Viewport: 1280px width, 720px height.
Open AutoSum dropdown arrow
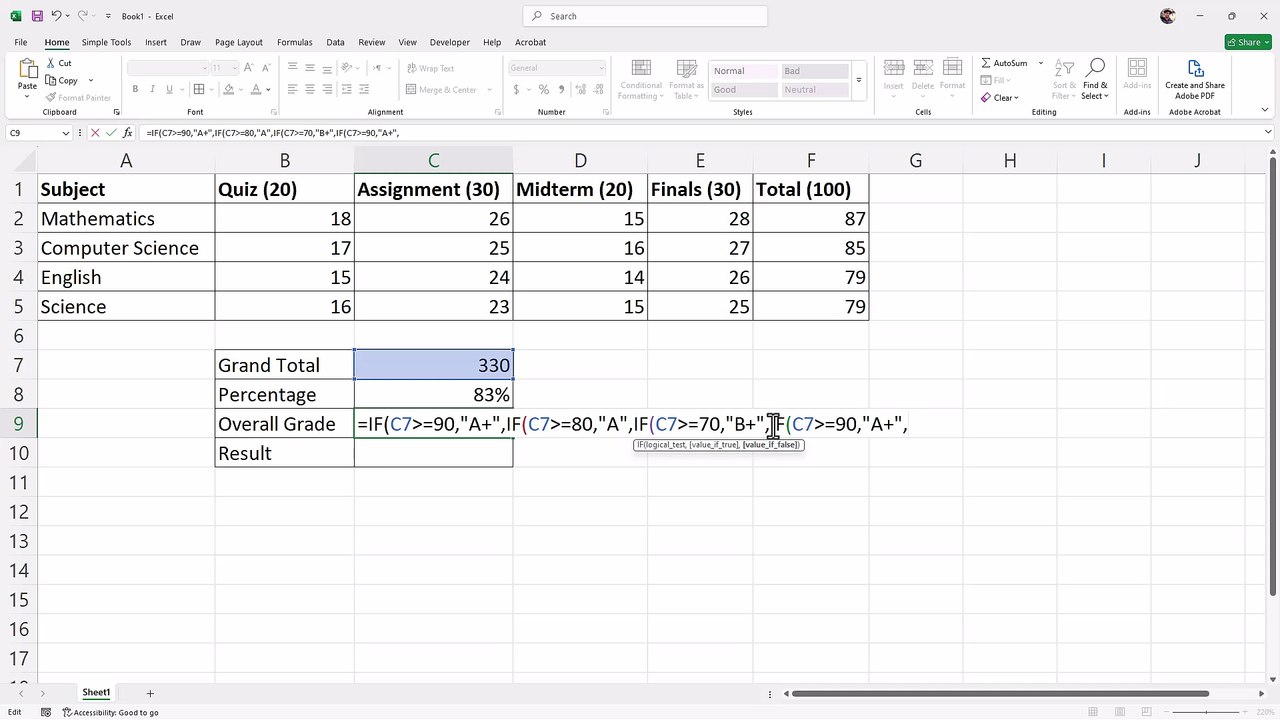tap(1040, 63)
